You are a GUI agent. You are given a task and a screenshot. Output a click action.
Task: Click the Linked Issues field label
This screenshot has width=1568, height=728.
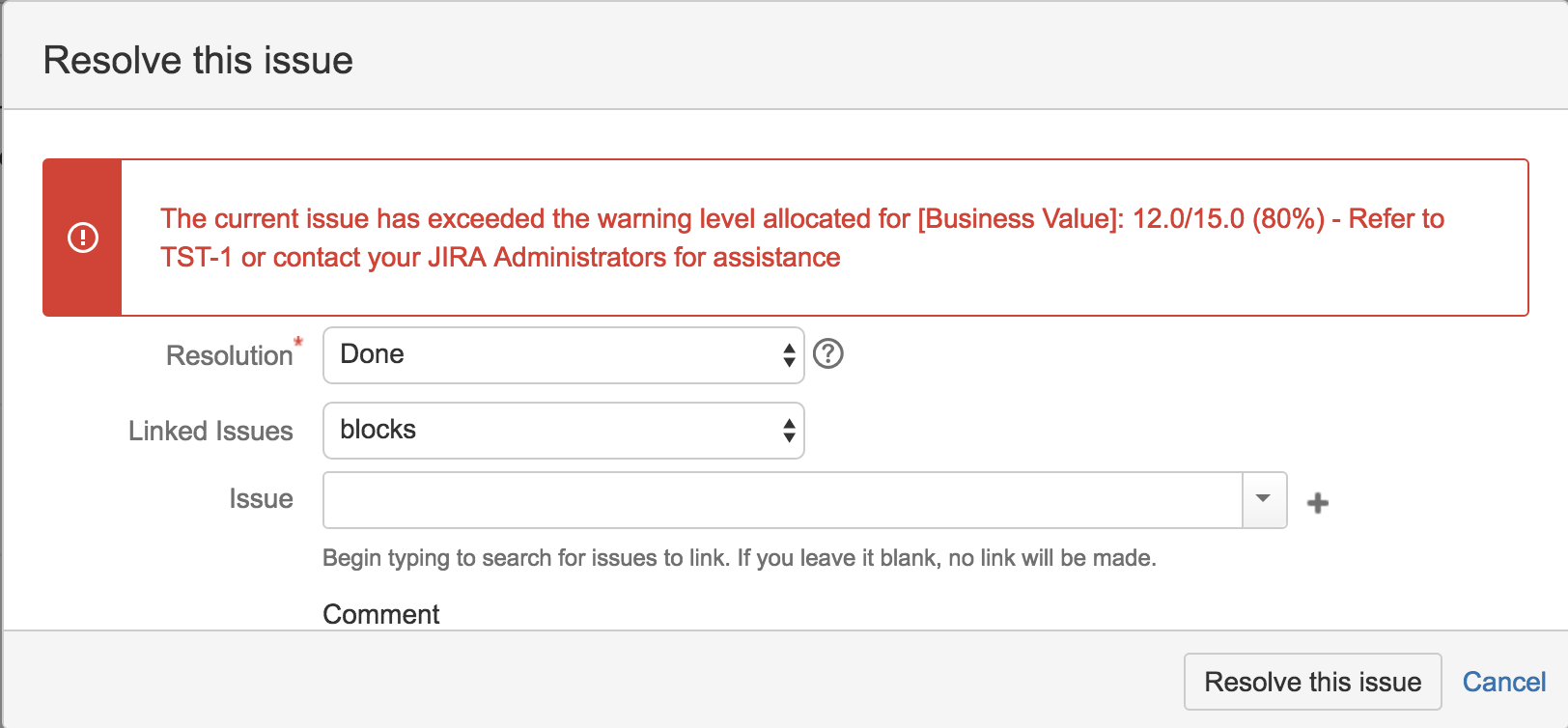click(x=210, y=431)
